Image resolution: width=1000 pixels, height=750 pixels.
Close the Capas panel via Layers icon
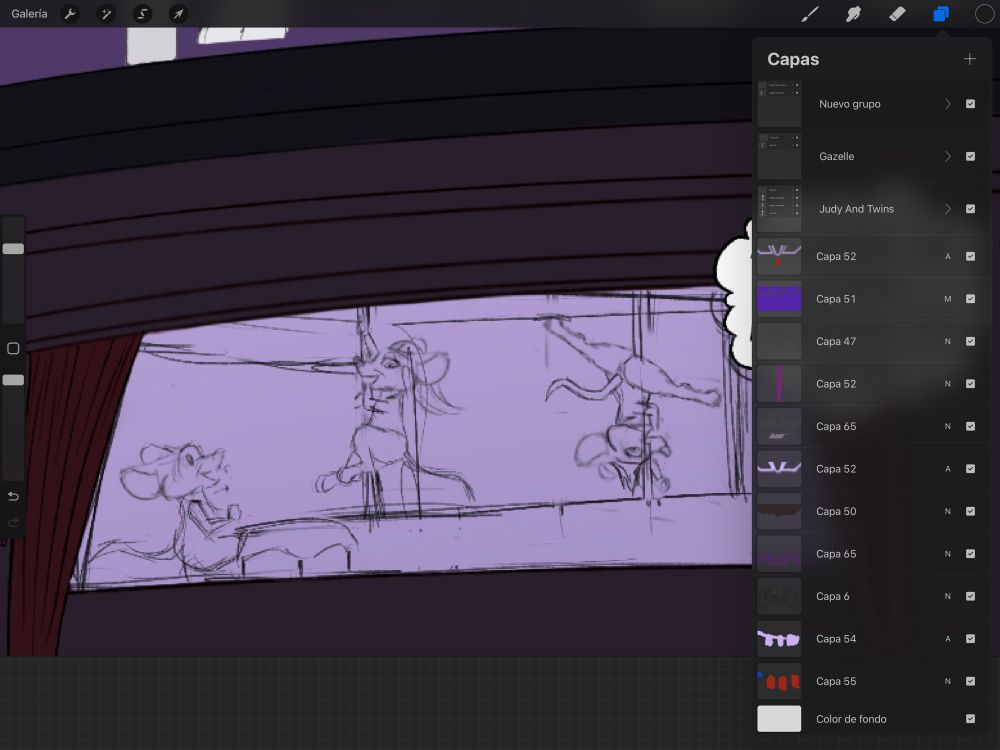[941, 14]
